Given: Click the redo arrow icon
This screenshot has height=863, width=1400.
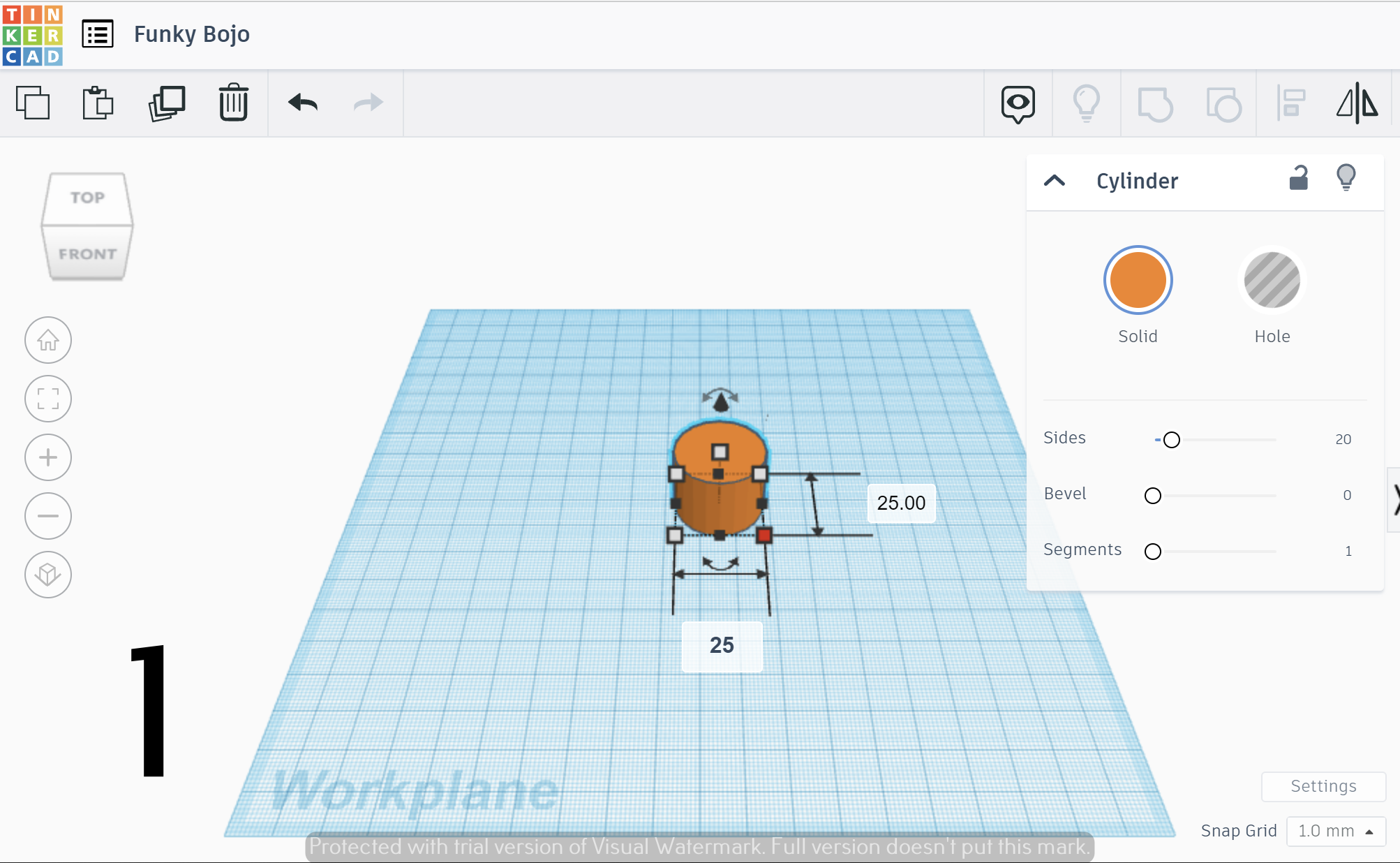Looking at the screenshot, I should pyautogui.click(x=369, y=102).
